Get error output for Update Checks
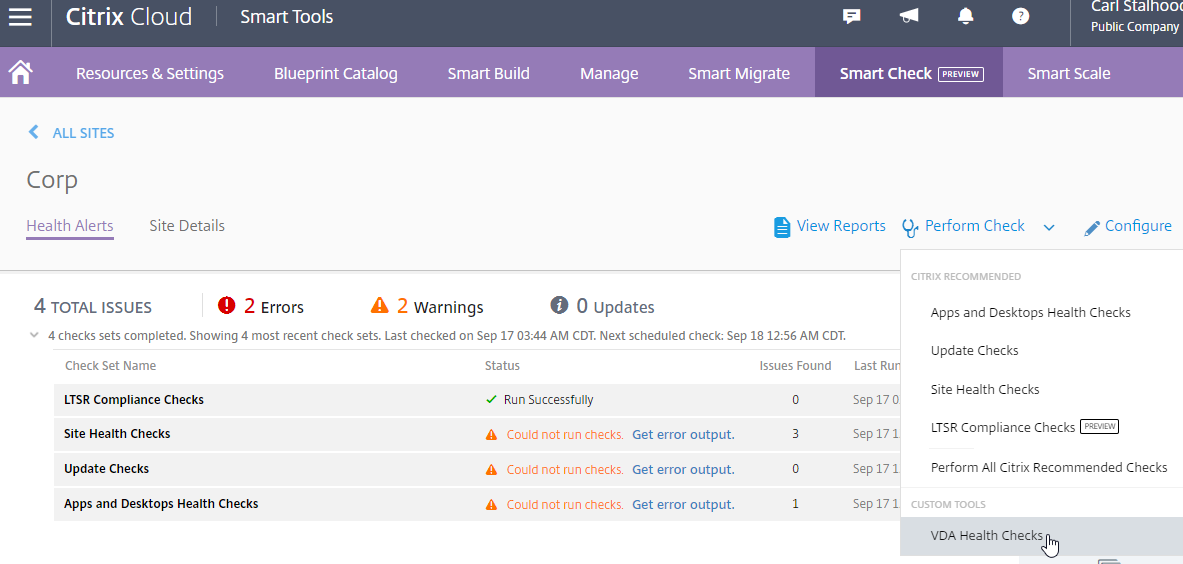Screen dimensions: 1183x564 tap(683, 469)
